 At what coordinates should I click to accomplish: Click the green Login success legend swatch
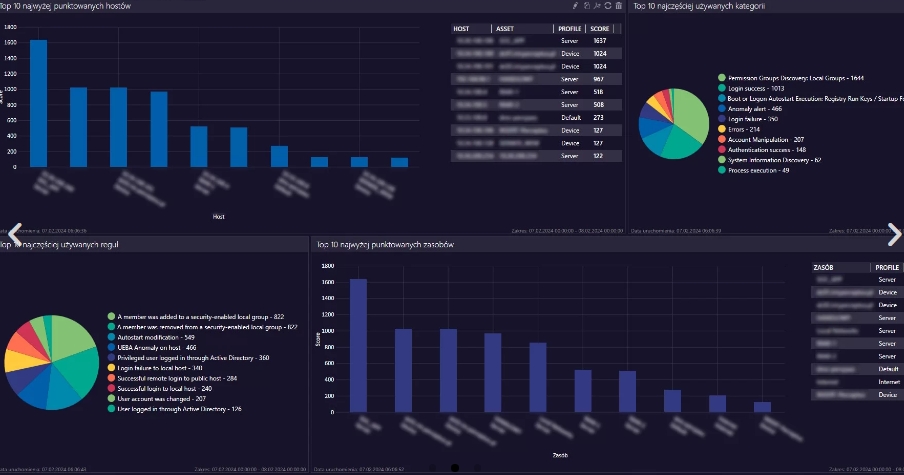tap(721, 88)
